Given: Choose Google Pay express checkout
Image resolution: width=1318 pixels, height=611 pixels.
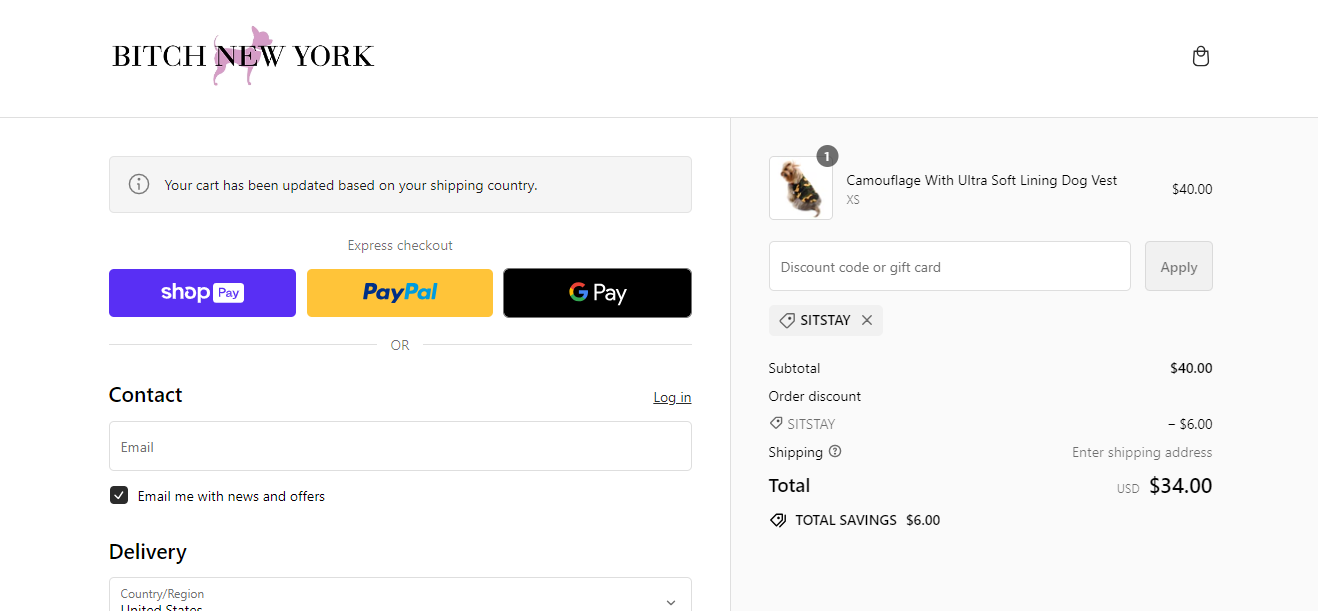Looking at the screenshot, I should pos(597,293).
